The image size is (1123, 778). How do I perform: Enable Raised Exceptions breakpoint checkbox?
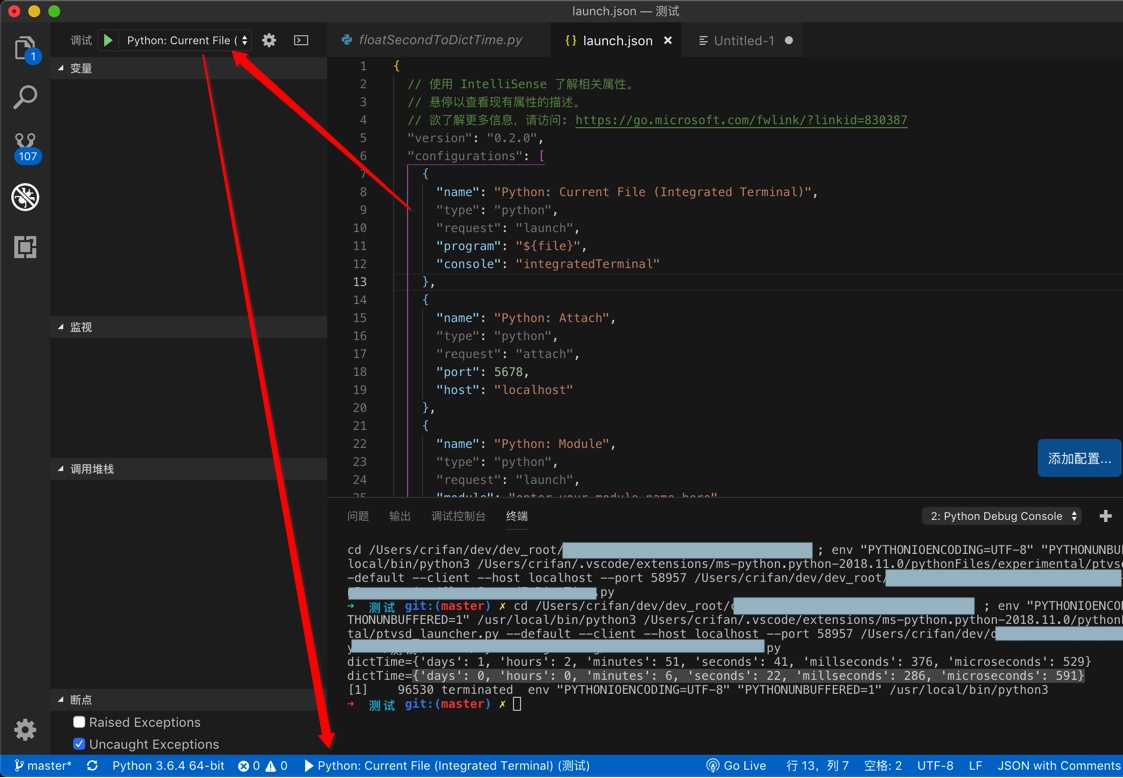pos(79,722)
